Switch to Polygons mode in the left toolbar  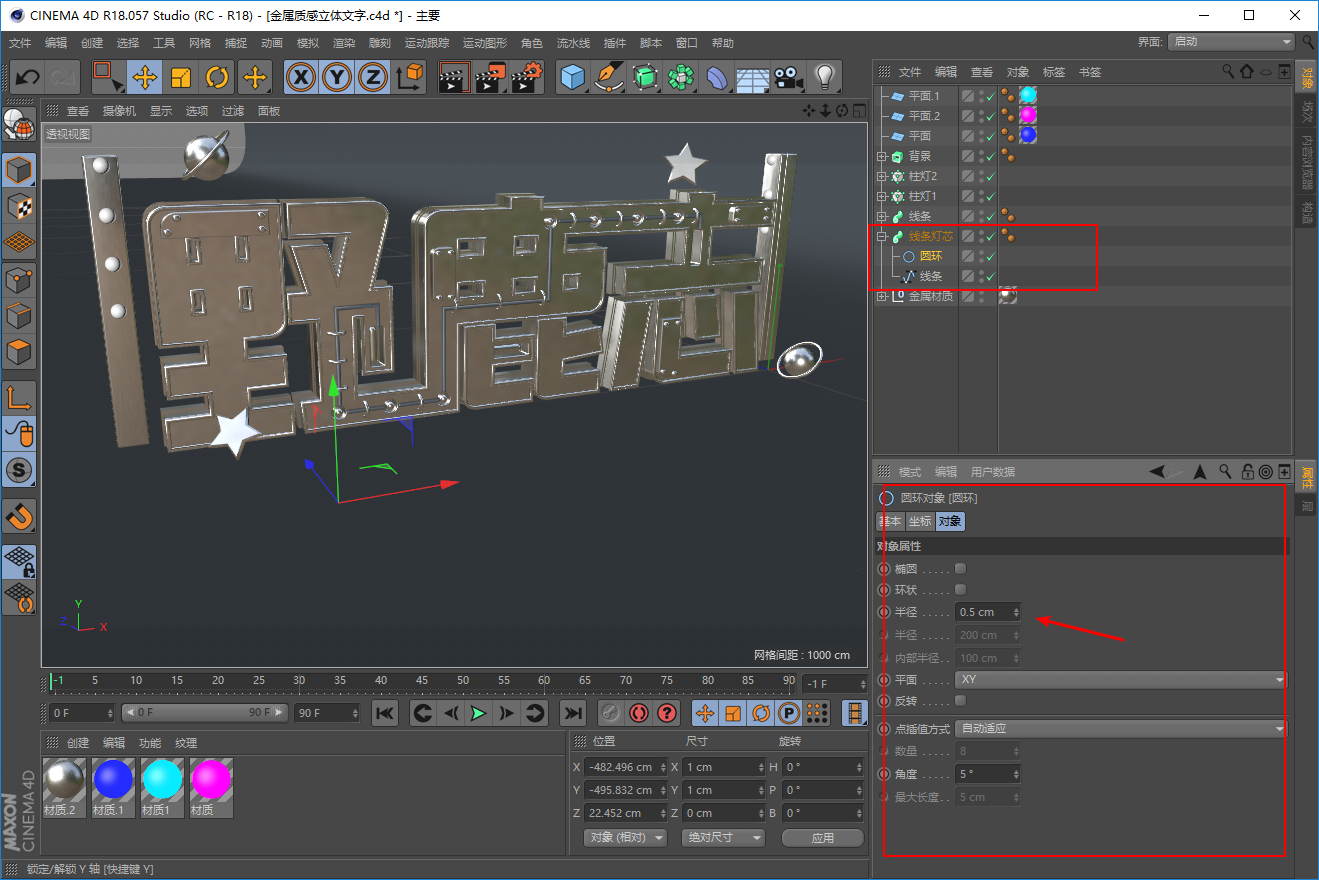20,352
